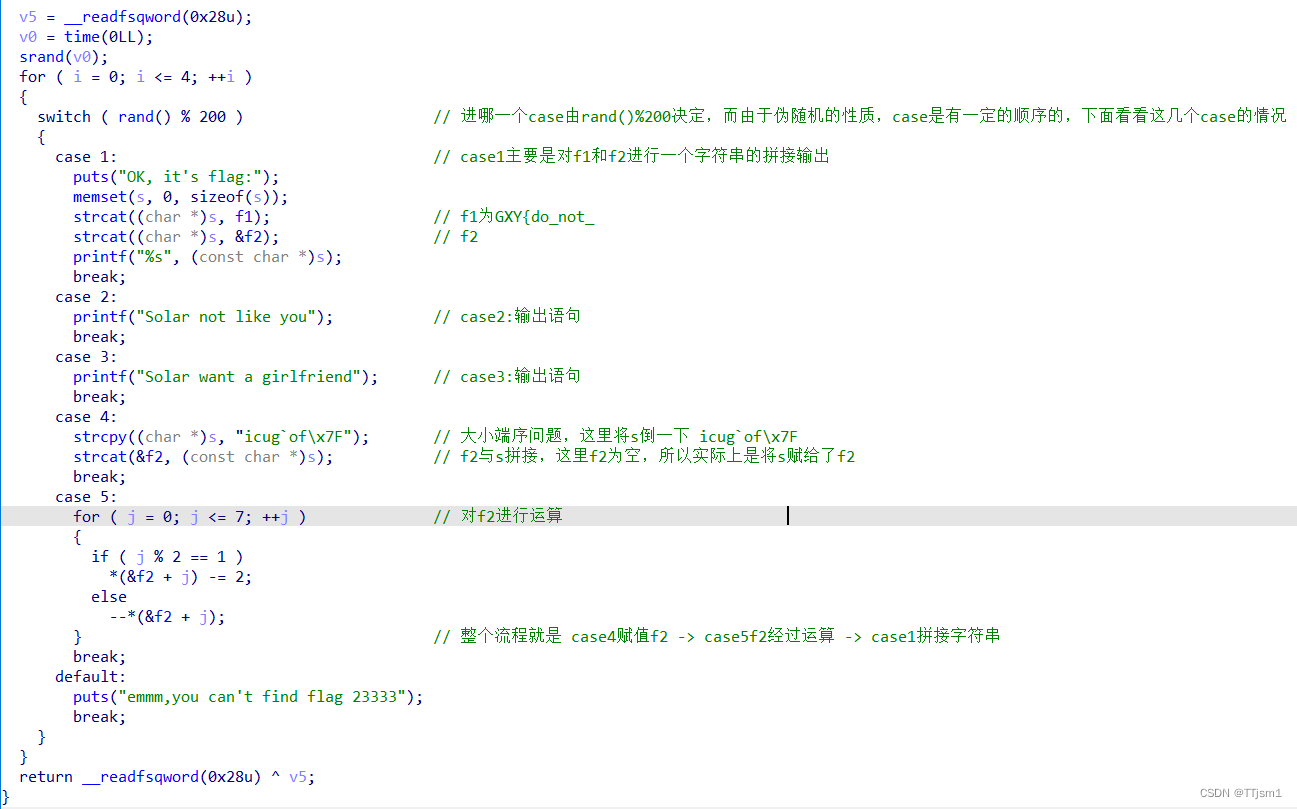Click the 'case 4:' label
This screenshot has width=1297, height=809.
(x=86, y=417)
